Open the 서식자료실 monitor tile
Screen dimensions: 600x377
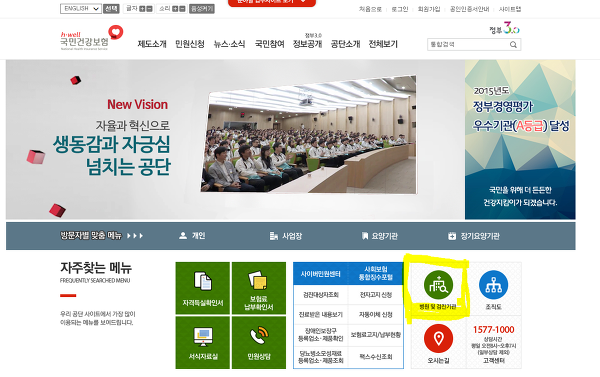pos(203,343)
